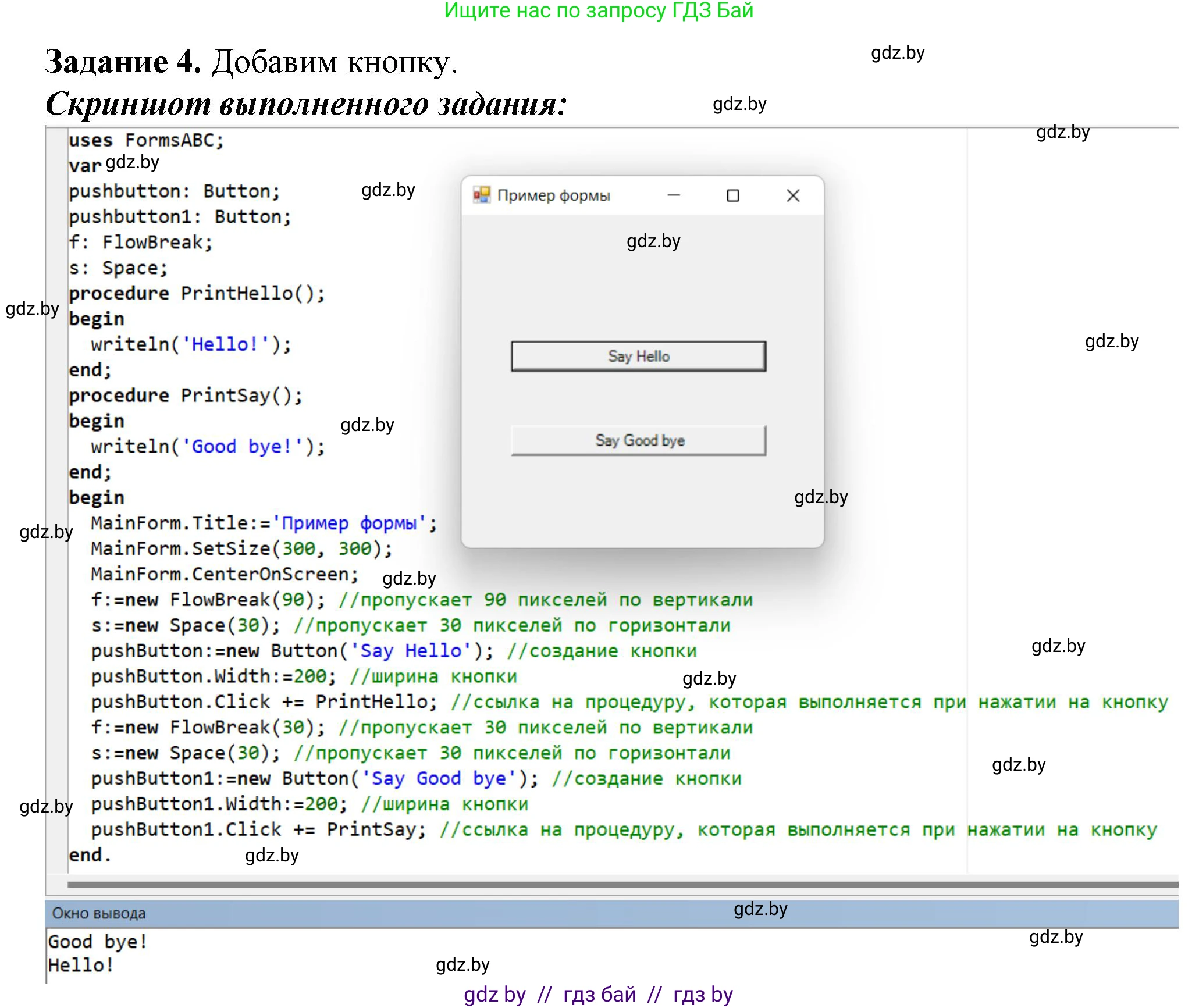Place cursor on uses FormsABC line

tap(146, 140)
